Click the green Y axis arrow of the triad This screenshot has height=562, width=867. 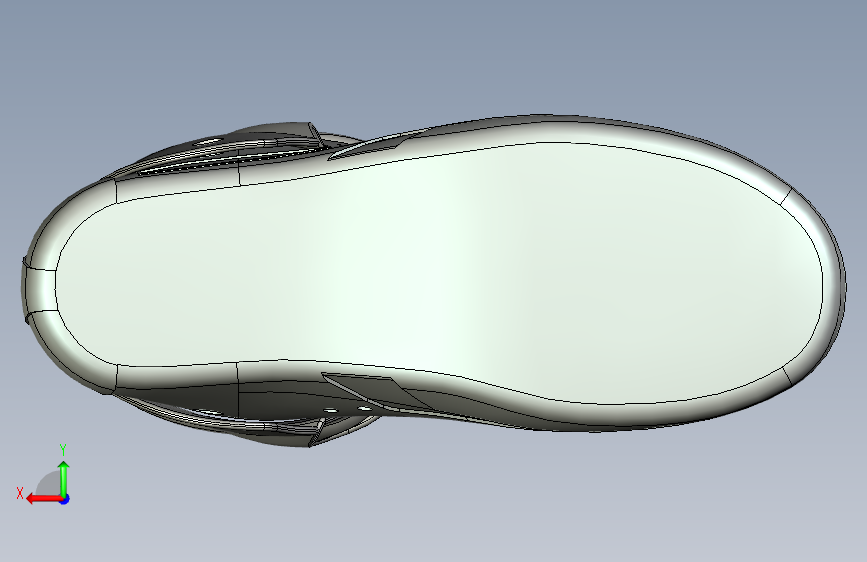pyautogui.click(x=64, y=478)
